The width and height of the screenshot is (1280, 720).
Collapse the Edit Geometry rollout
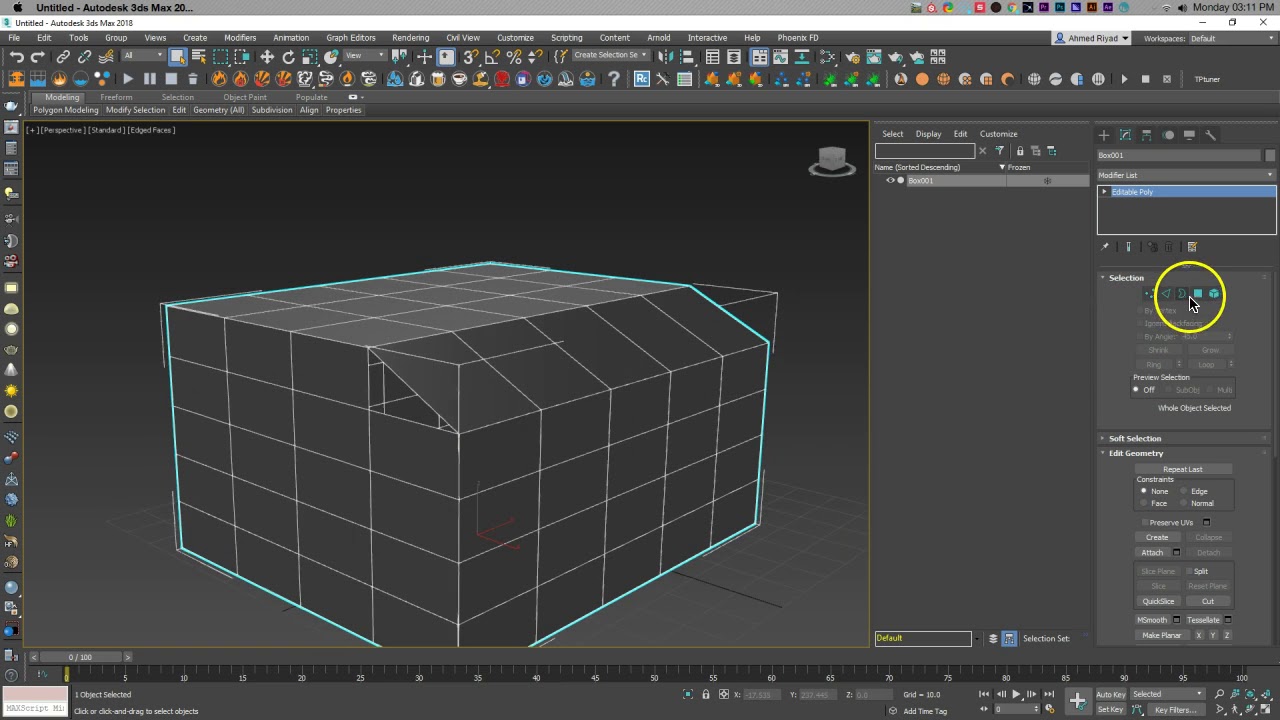click(x=1136, y=453)
